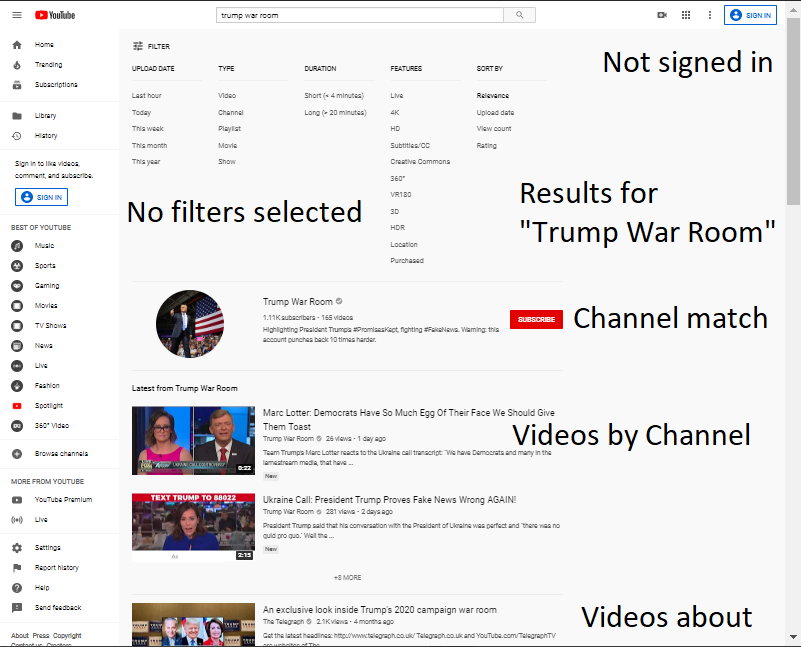The width and height of the screenshot is (801, 647).
Task: Subscribe to Trump War Room channel
Action: tap(536, 320)
